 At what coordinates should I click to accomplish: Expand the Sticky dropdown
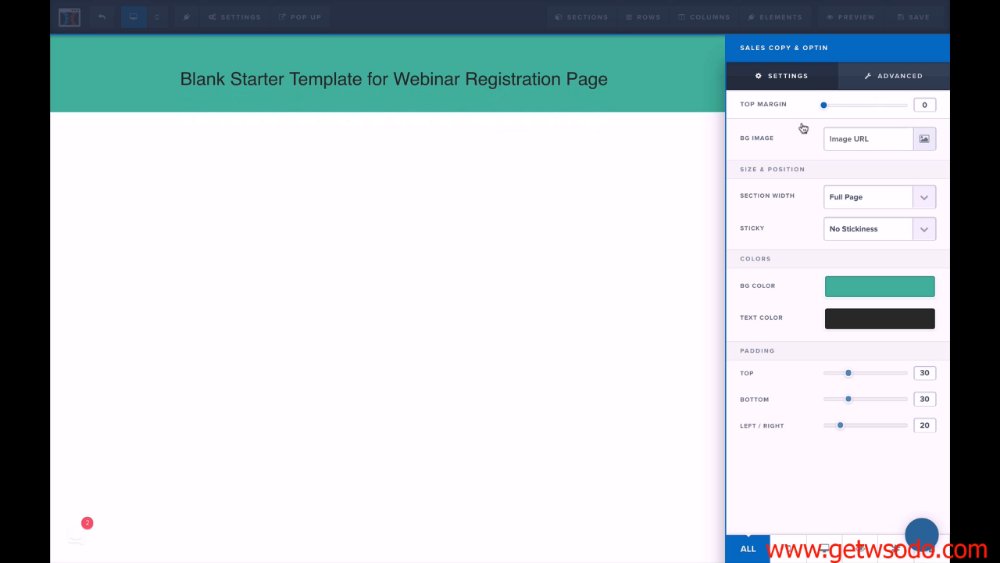tap(879, 229)
